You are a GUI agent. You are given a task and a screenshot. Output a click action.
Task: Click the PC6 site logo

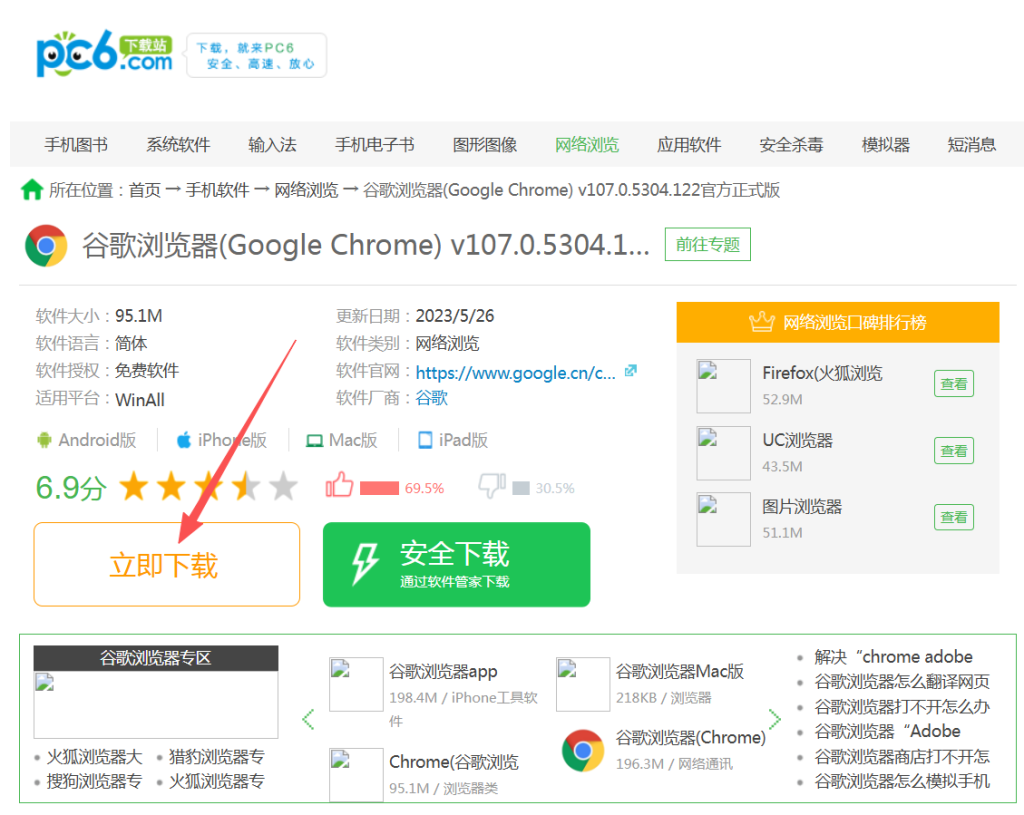(x=104, y=56)
